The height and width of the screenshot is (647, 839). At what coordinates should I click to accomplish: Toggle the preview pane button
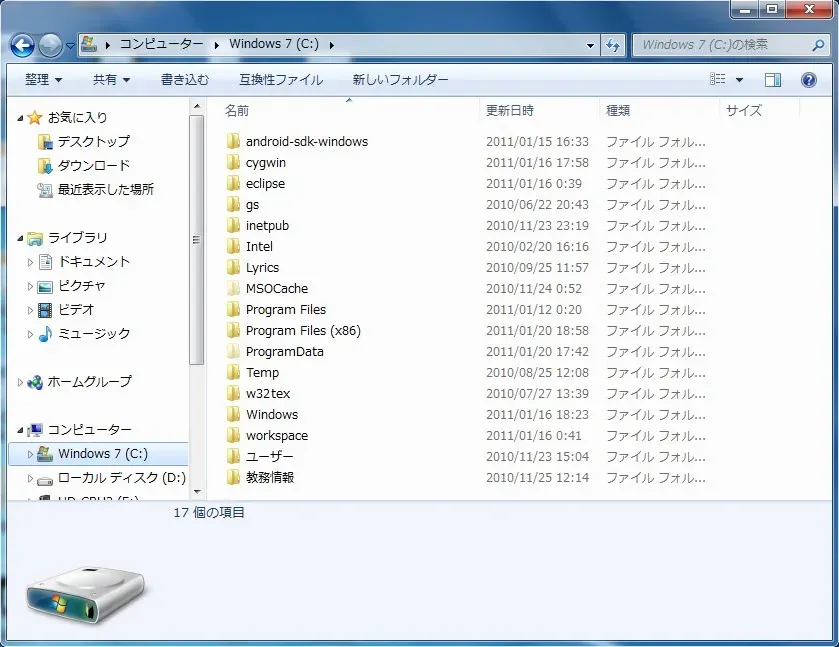click(x=773, y=80)
